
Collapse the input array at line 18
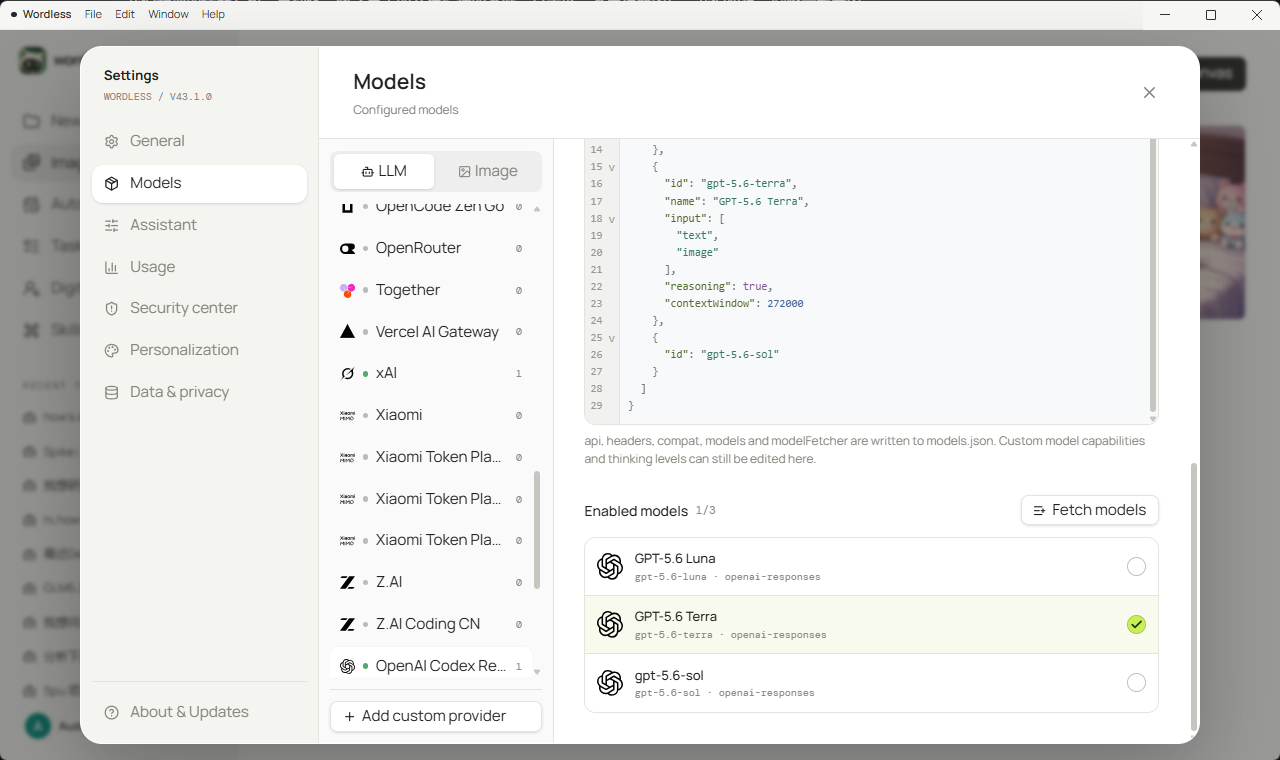coord(612,218)
